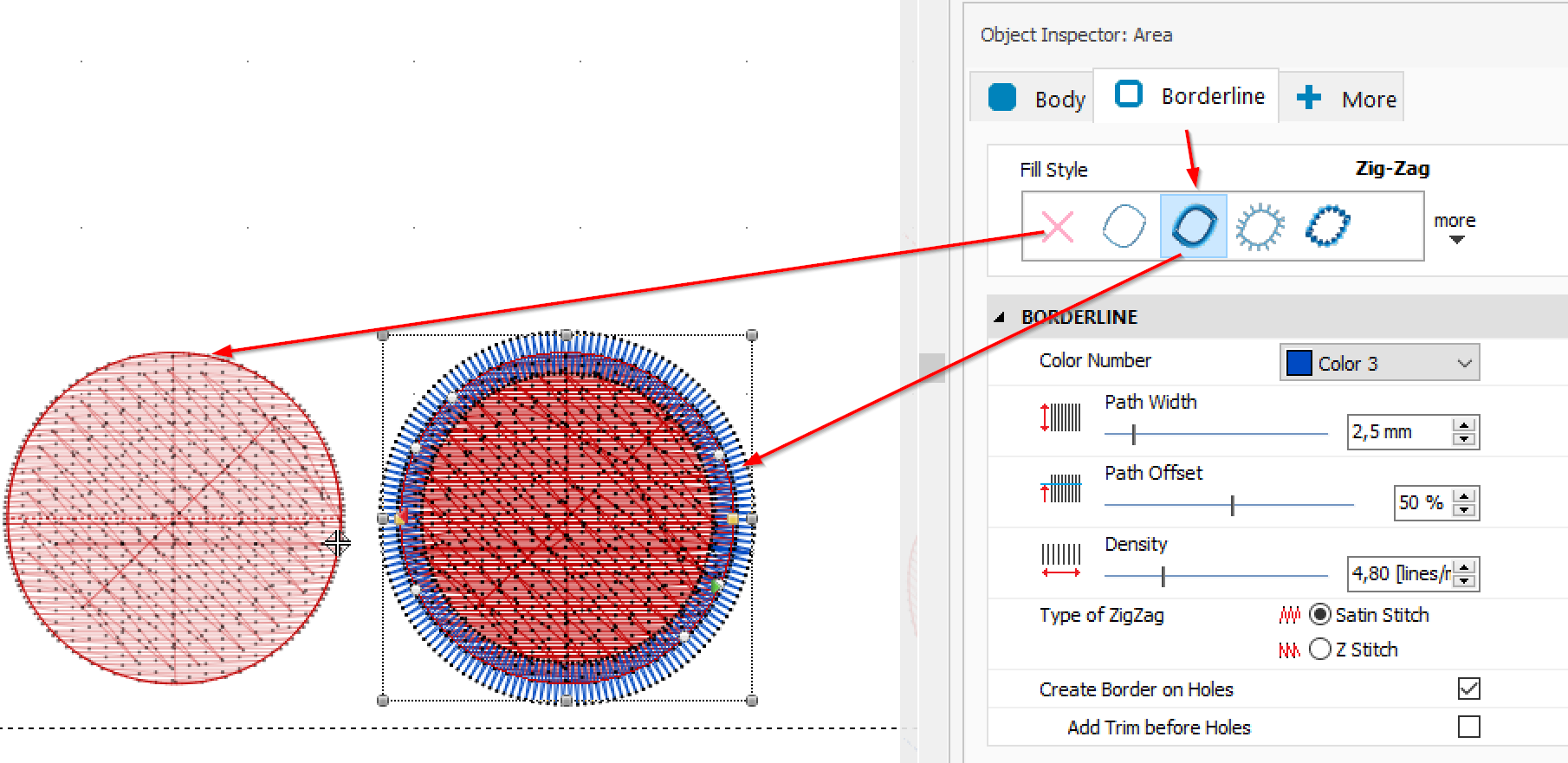The image size is (1568, 763).
Task: Choose the spiky blanket stitch fill style
Action: pyautogui.click(x=1260, y=227)
